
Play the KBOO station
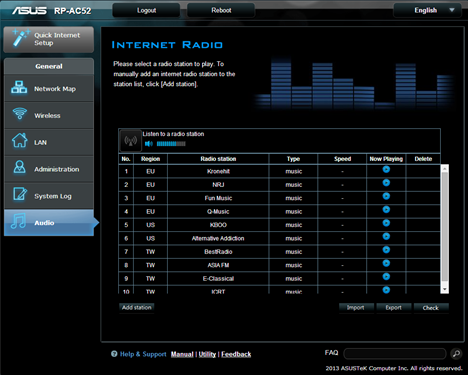pyautogui.click(x=386, y=223)
